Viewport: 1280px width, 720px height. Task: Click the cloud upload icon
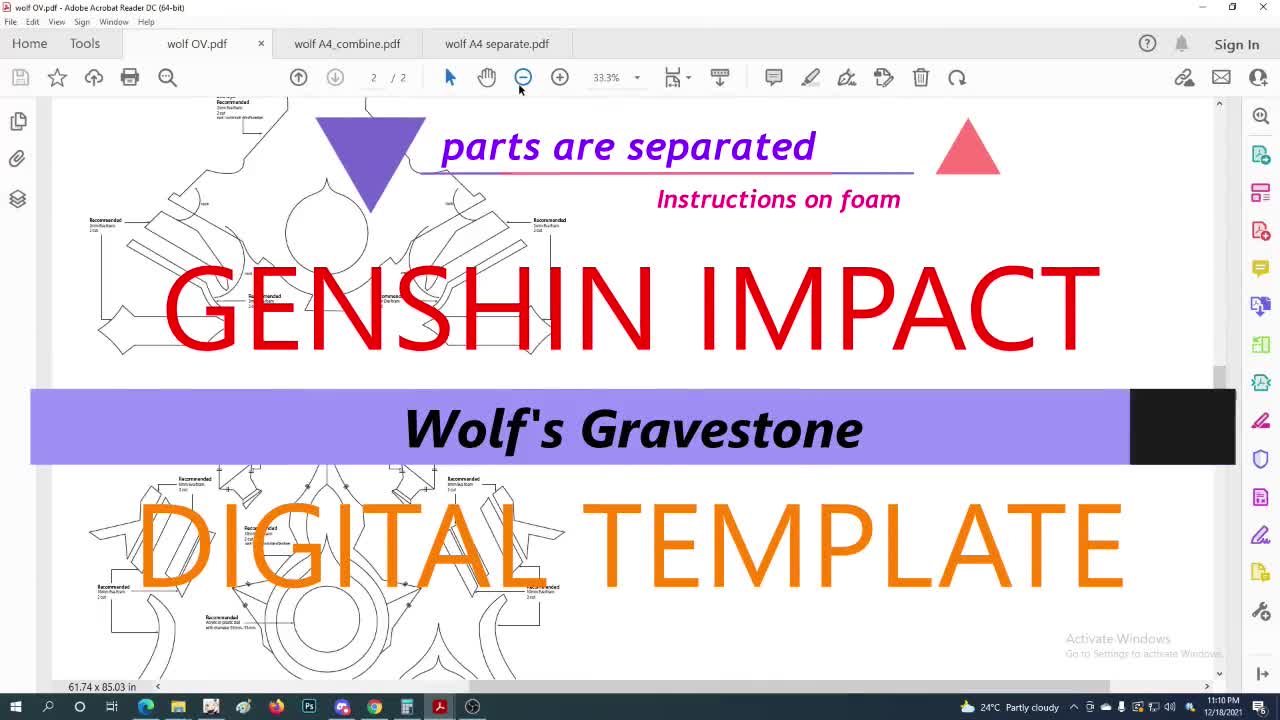click(x=94, y=77)
